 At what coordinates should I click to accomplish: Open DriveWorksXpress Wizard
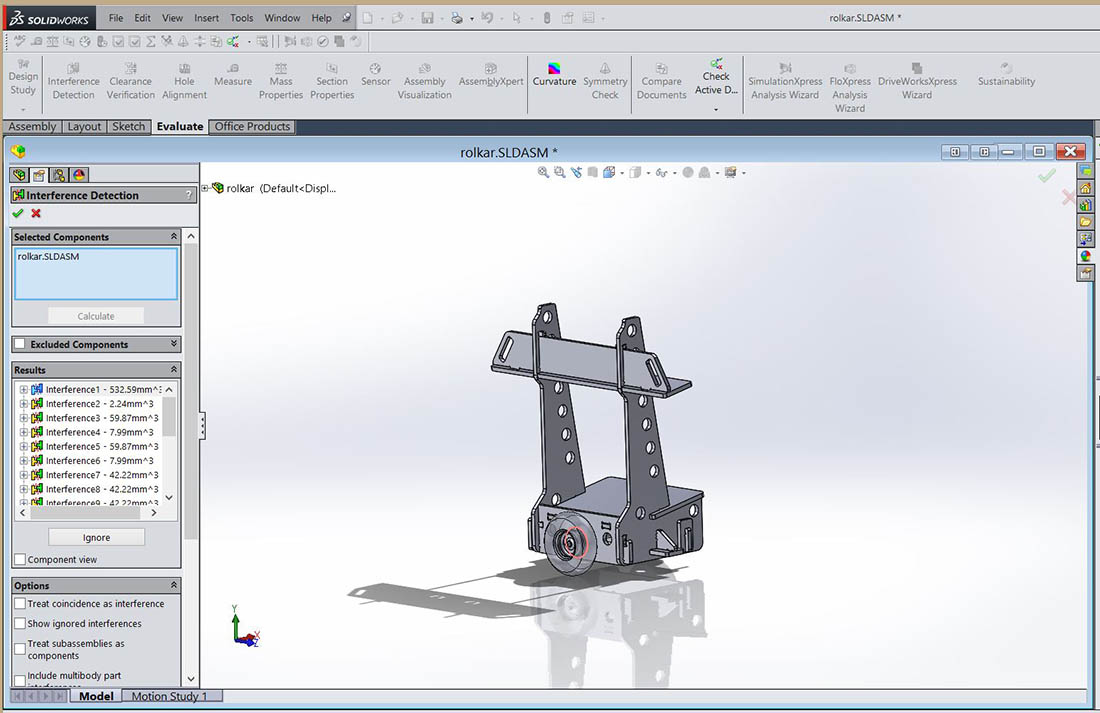pyautogui.click(x=917, y=81)
